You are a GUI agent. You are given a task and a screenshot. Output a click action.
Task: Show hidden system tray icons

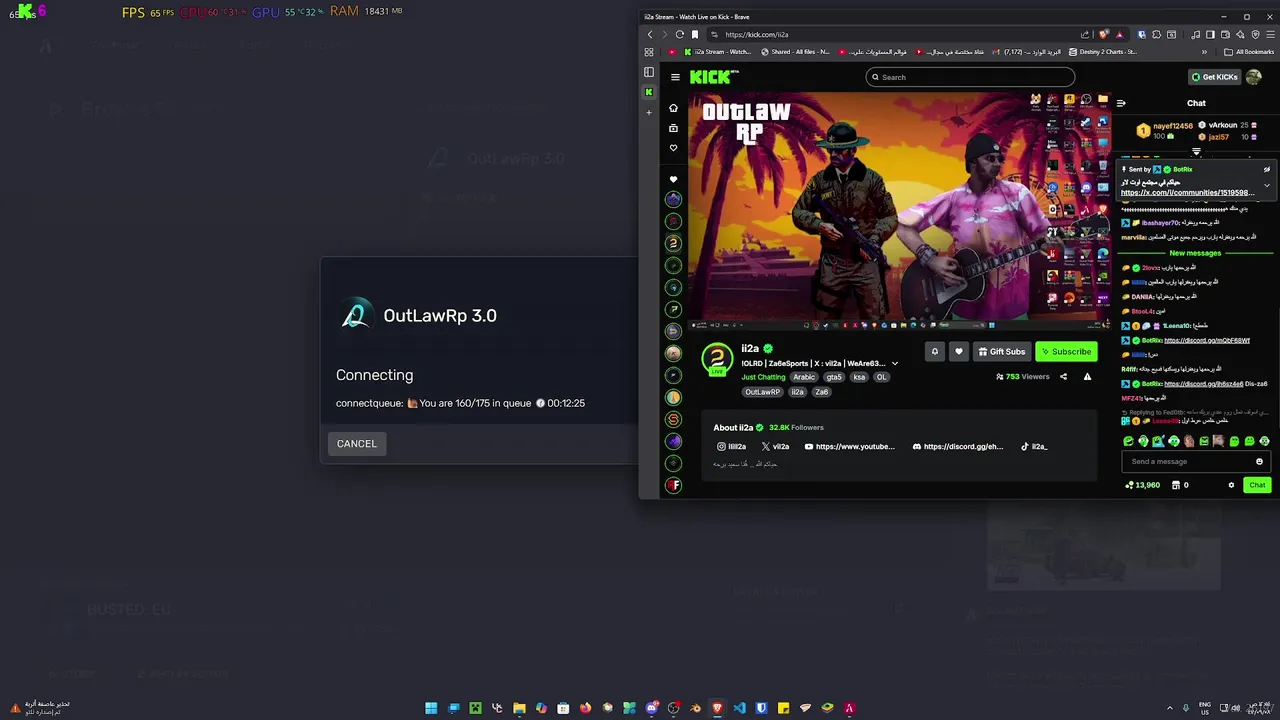click(1170, 708)
